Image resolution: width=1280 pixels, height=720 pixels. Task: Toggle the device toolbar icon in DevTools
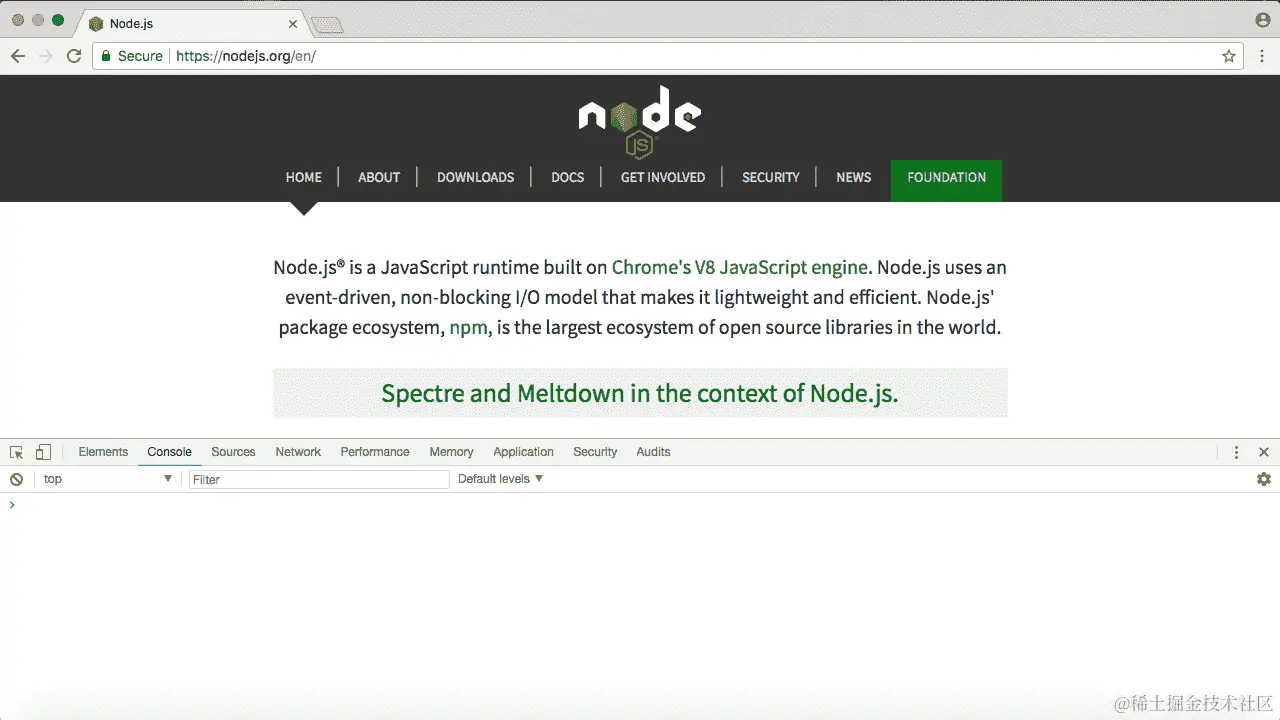[x=43, y=452]
